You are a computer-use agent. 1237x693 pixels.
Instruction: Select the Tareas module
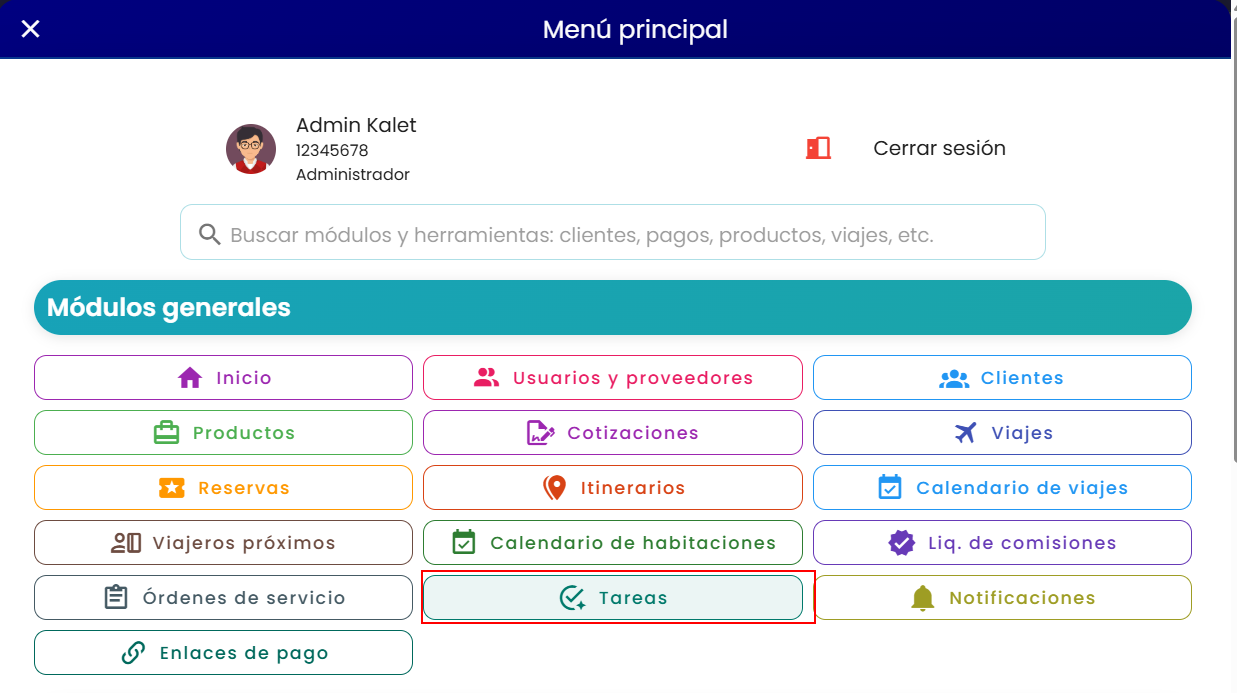613,598
